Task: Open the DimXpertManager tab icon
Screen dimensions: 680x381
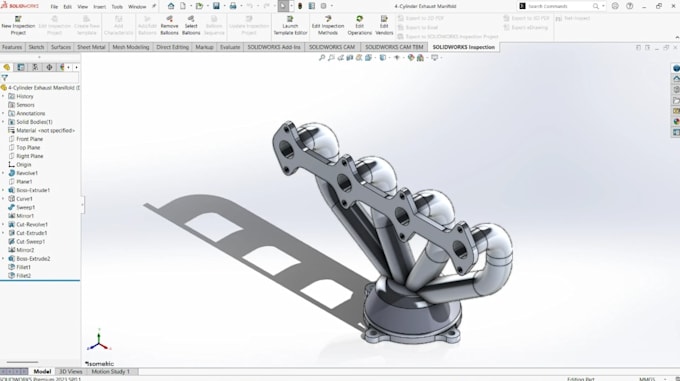Action: tap(49, 67)
